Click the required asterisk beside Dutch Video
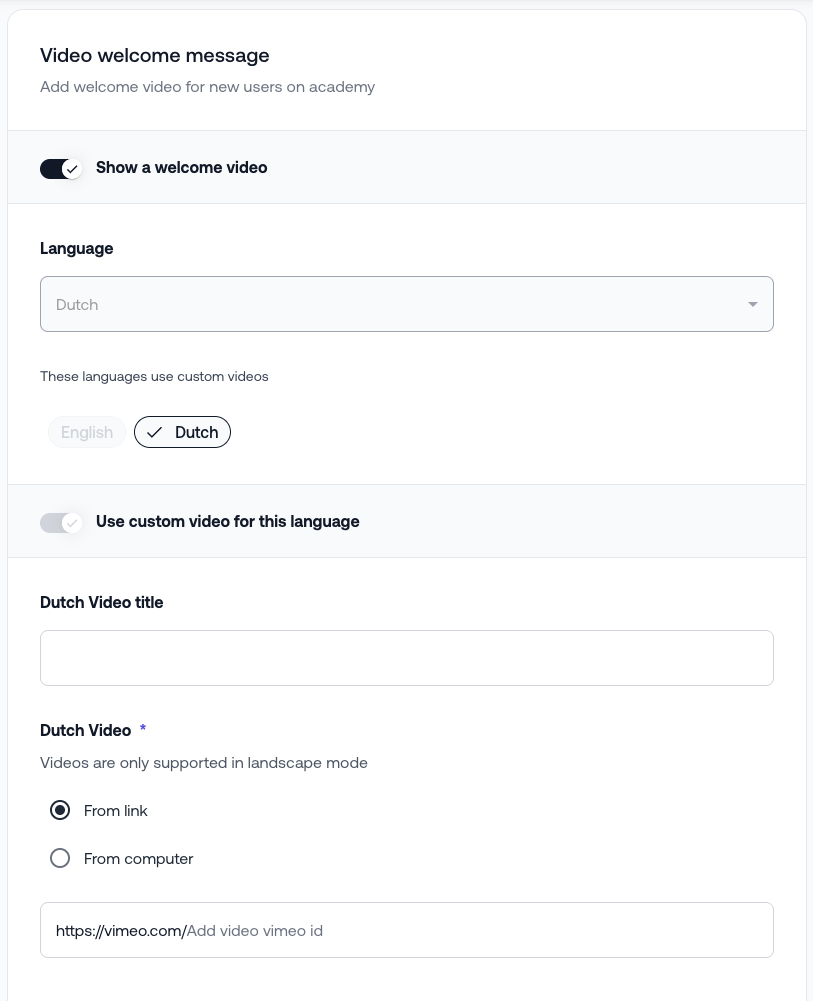This screenshot has width=813, height=1001. click(x=143, y=729)
